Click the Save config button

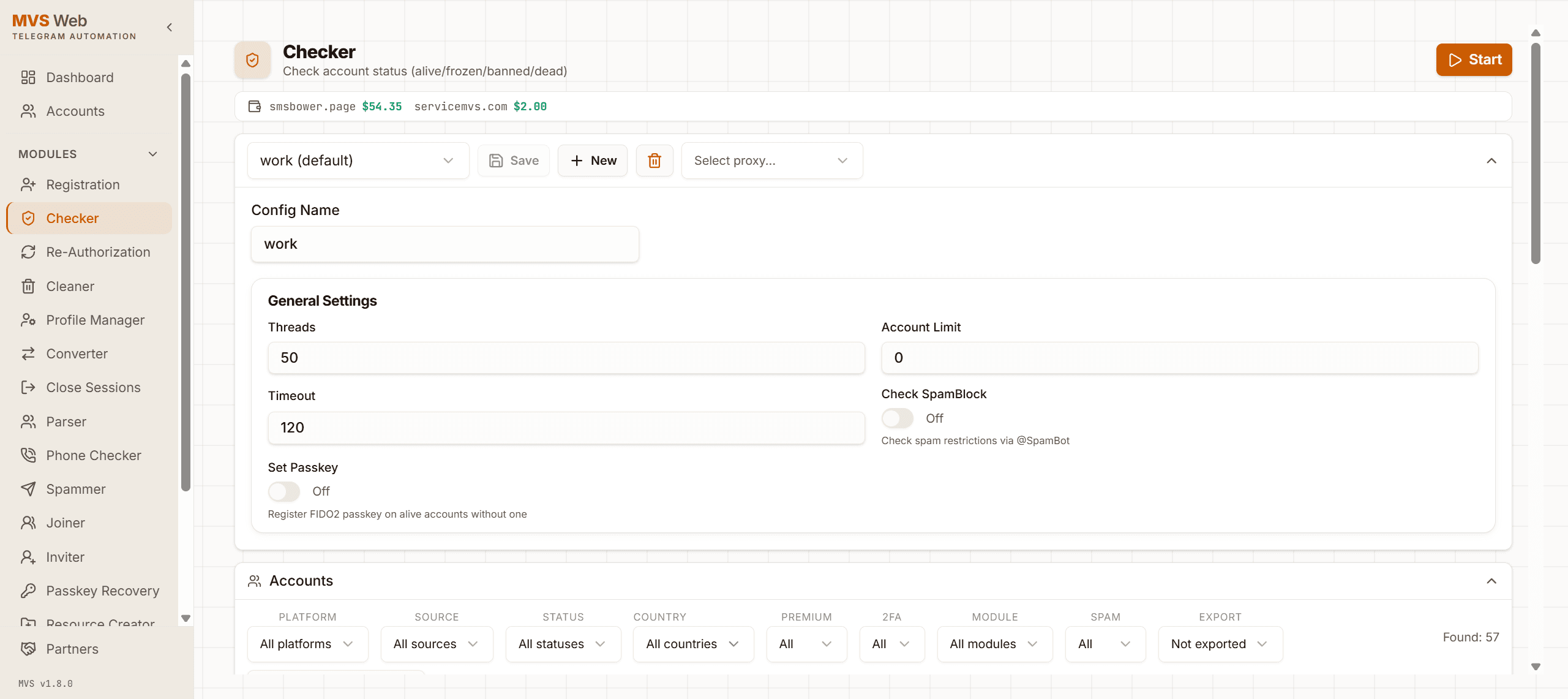(x=514, y=161)
